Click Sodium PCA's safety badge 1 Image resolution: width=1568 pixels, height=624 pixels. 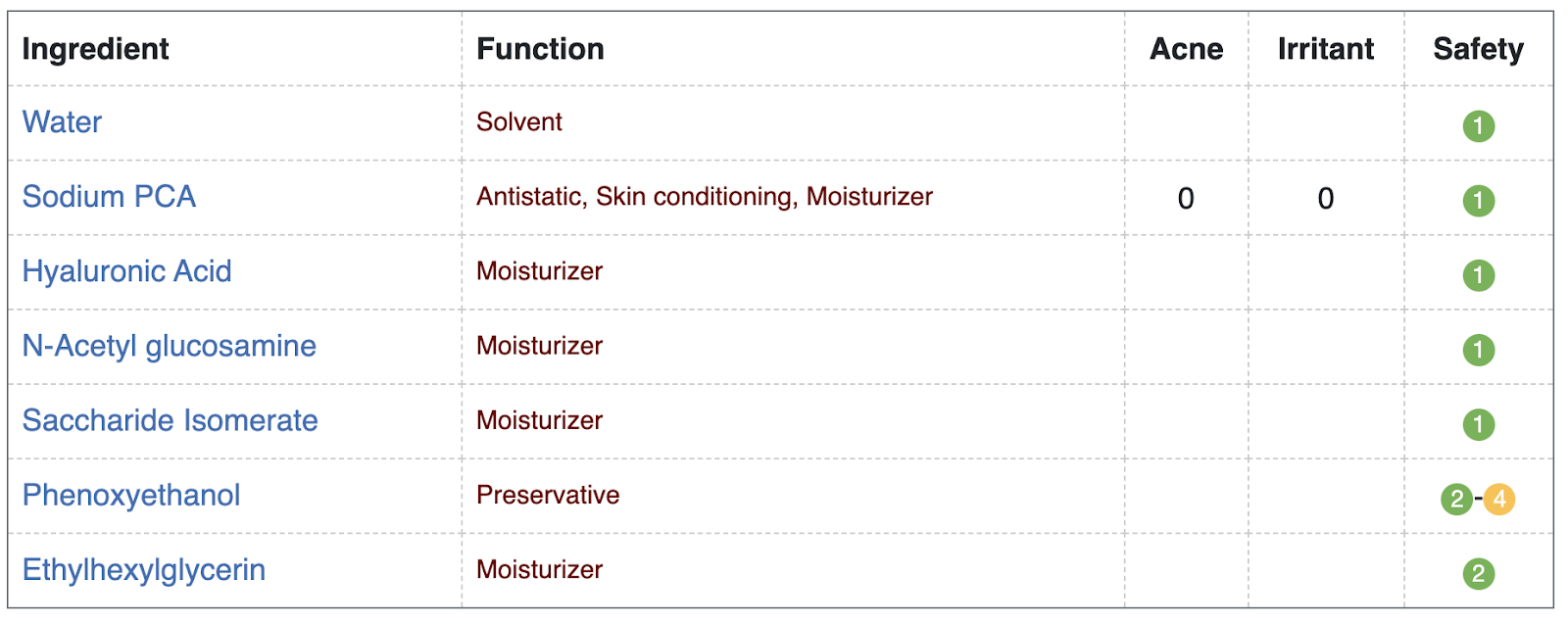(x=1478, y=201)
